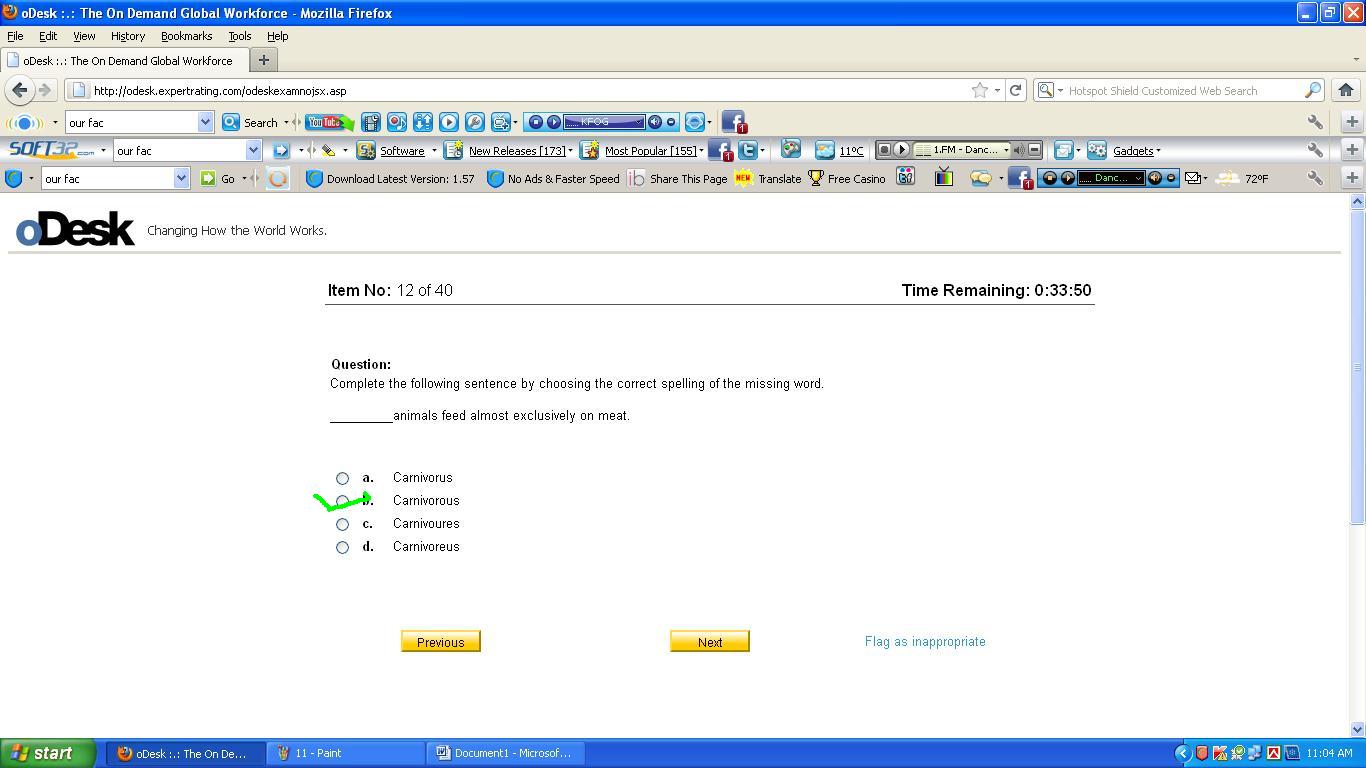Click the Software link in Soft32 toolbar
The width and height of the screenshot is (1366, 768).
click(x=402, y=151)
